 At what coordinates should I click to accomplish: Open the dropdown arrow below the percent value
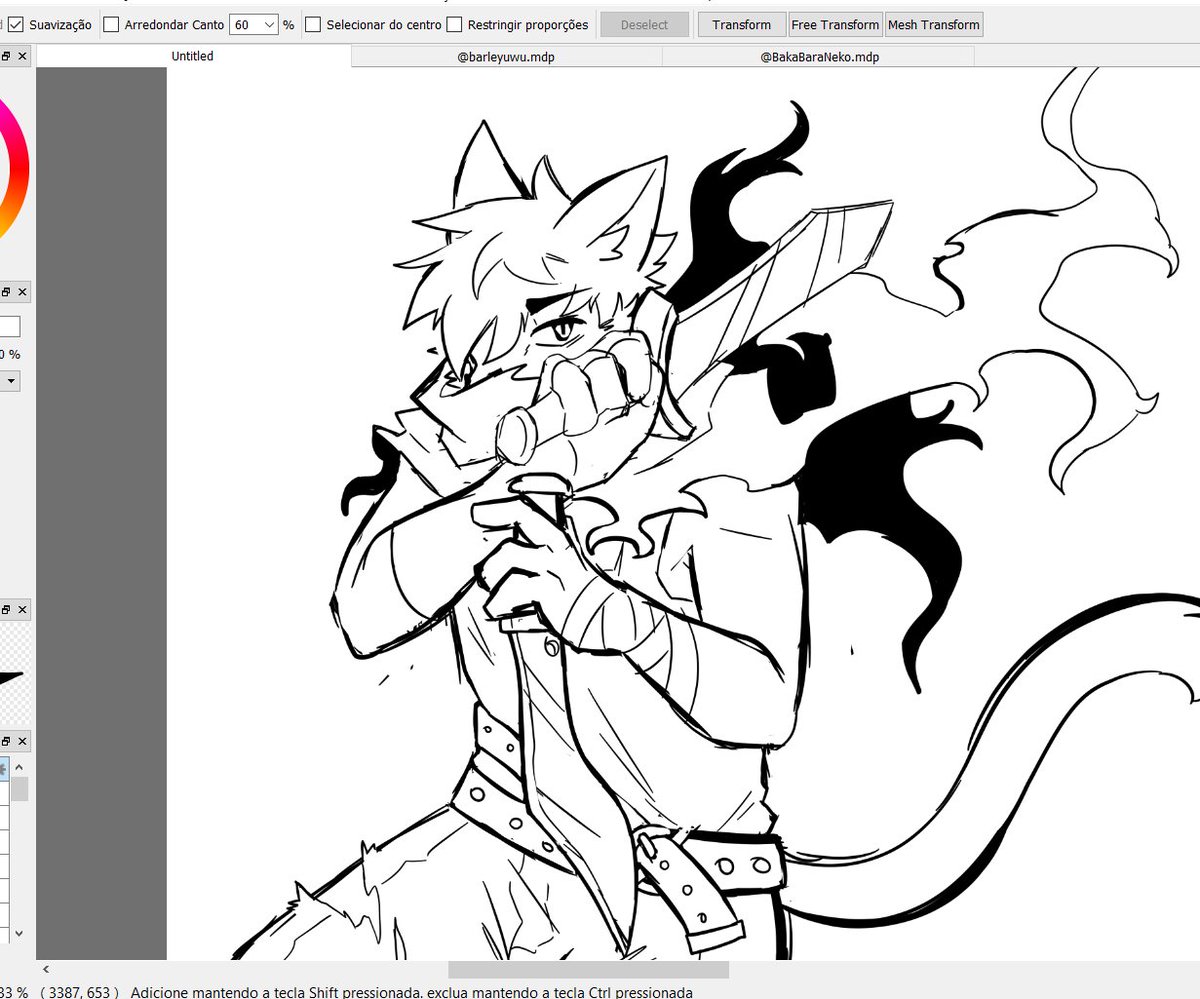[12, 380]
